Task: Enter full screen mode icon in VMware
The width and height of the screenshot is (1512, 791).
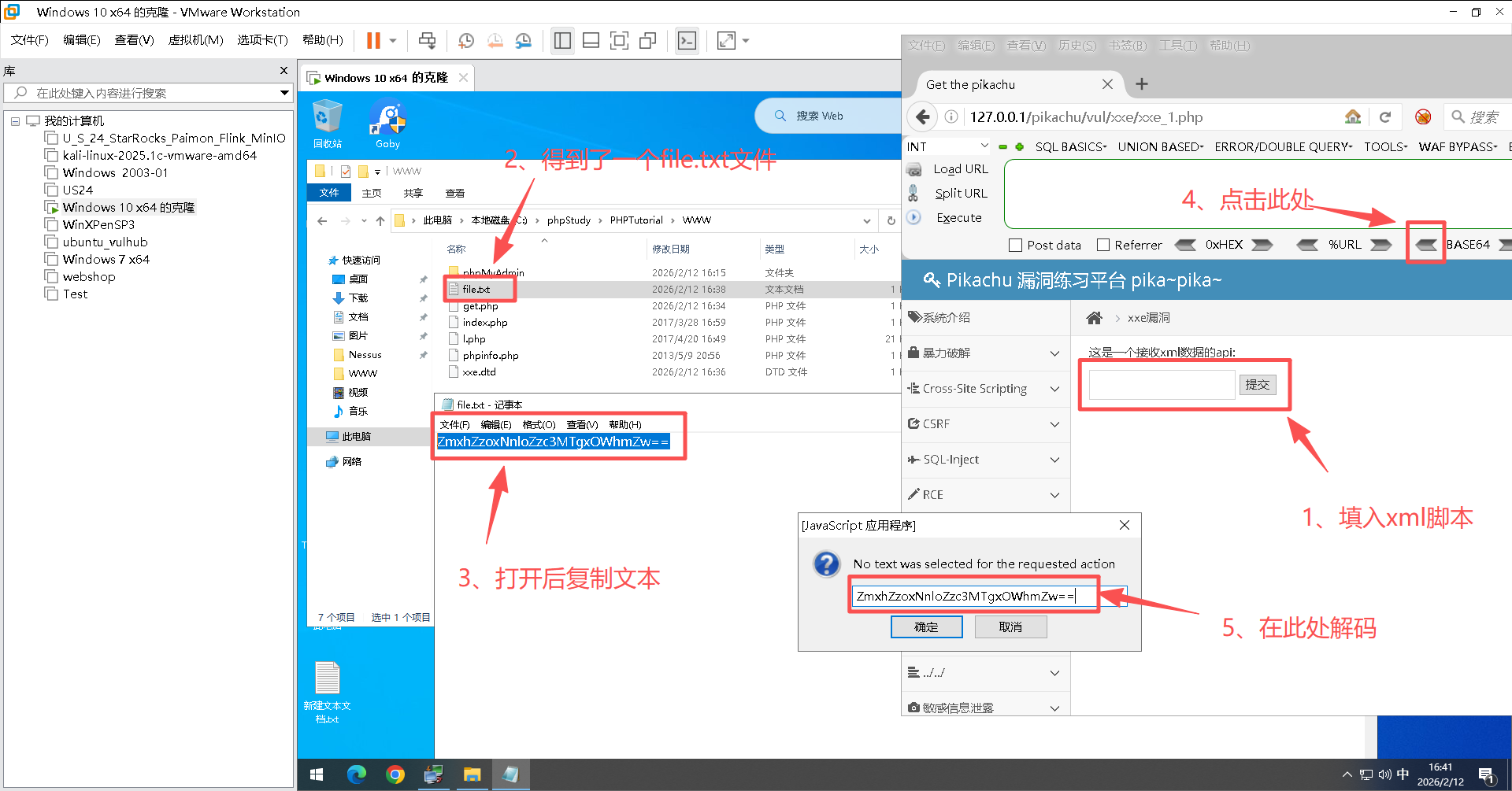Action: coord(619,40)
